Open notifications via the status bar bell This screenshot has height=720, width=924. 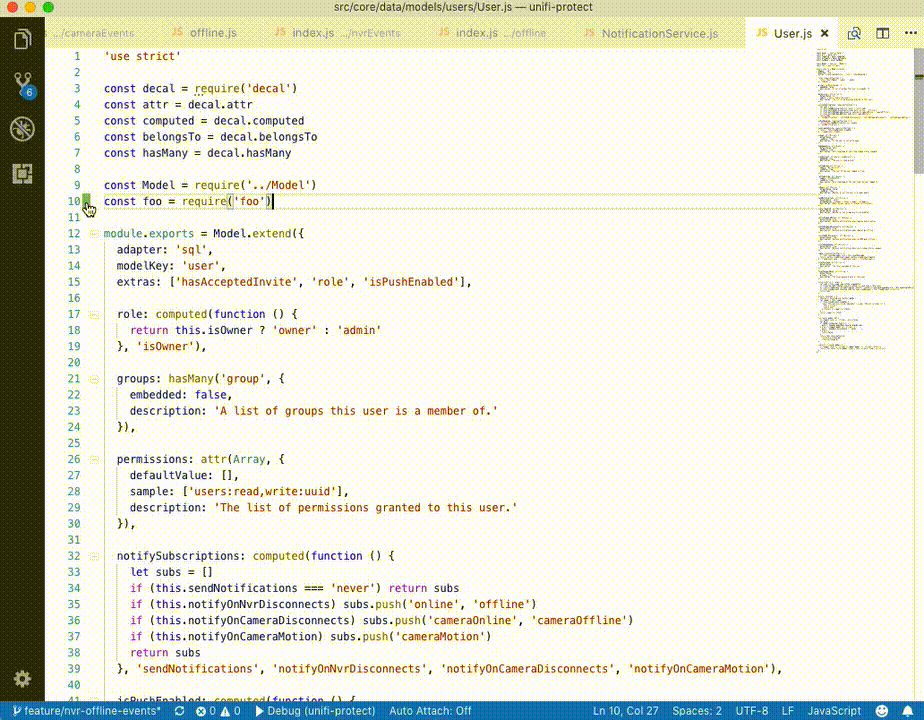[x=908, y=712]
